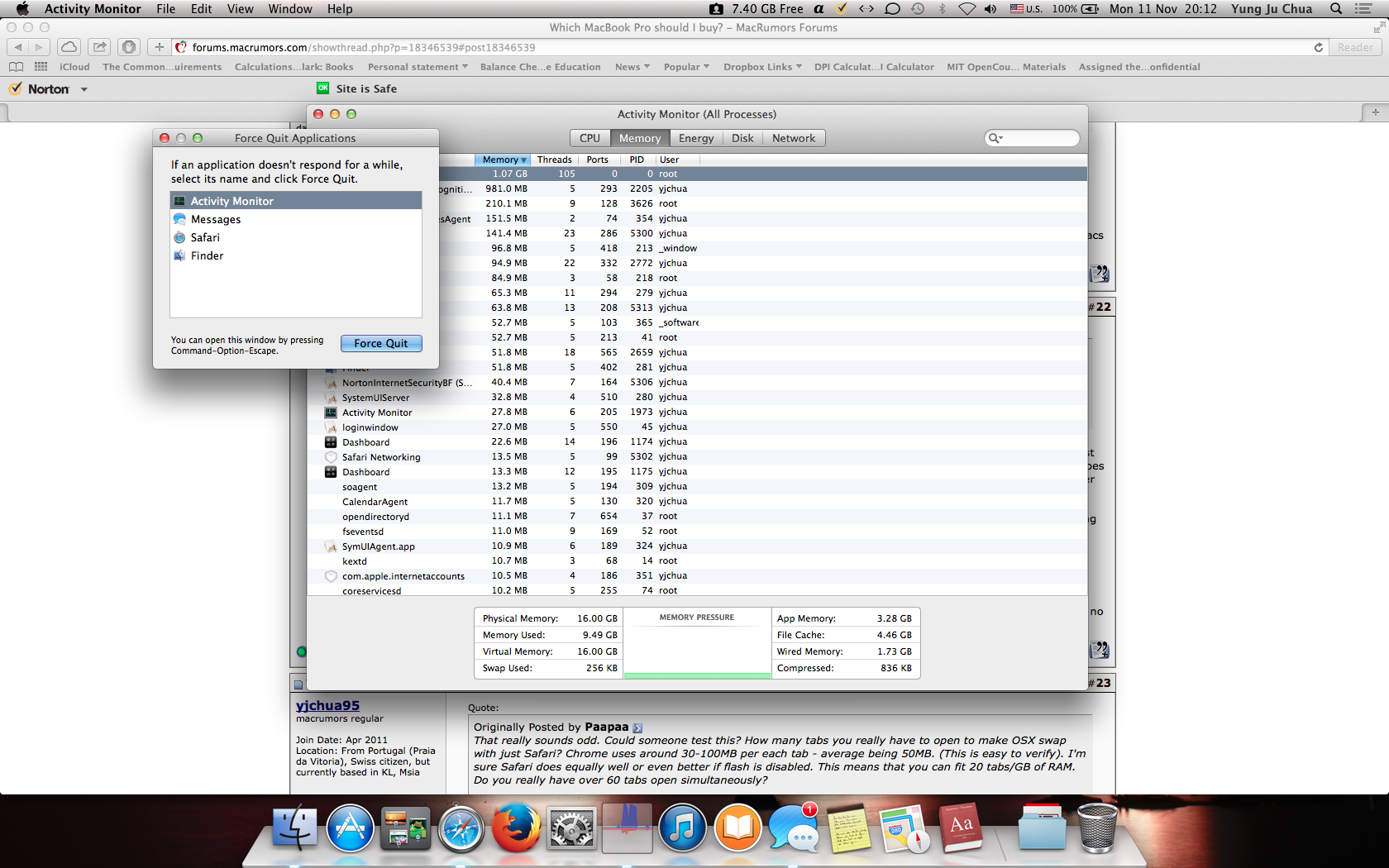Click the Force Quit button
1389x868 pixels.
pyautogui.click(x=381, y=343)
